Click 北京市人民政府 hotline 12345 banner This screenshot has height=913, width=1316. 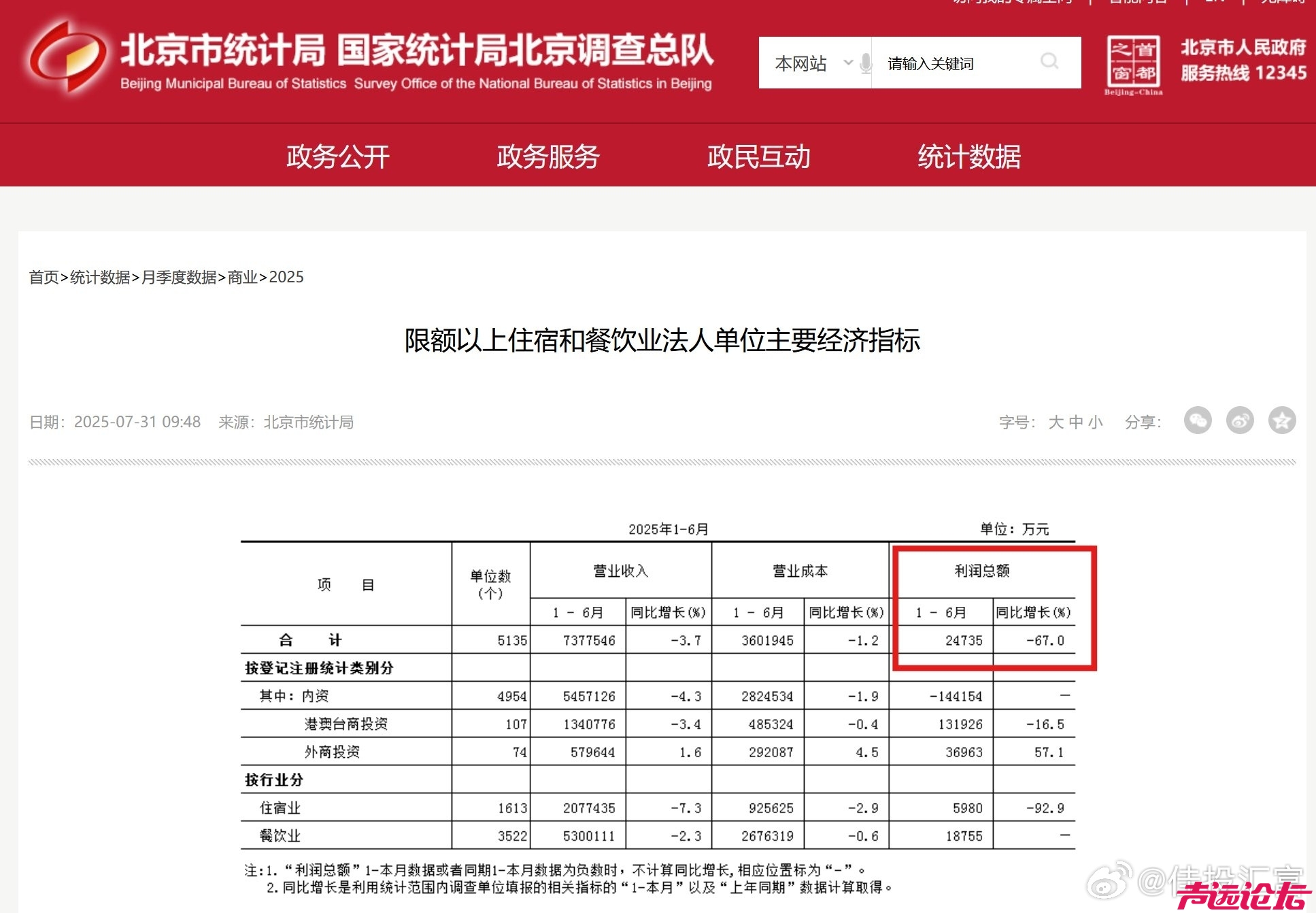pyautogui.click(x=1243, y=60)
